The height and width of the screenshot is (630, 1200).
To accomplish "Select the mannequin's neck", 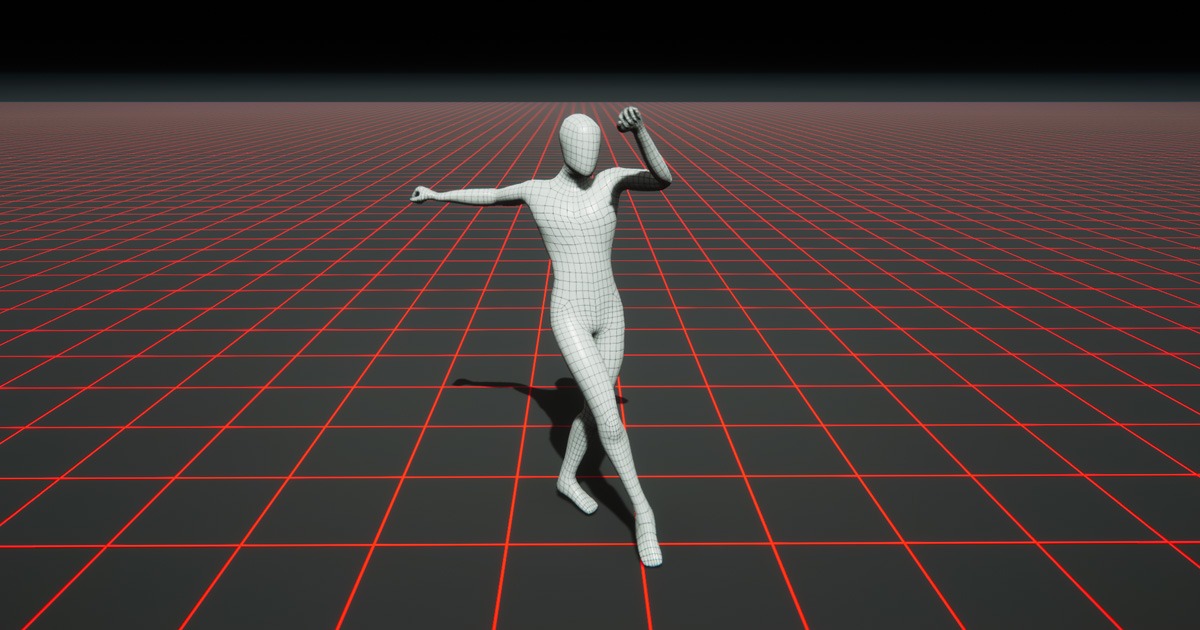I will [x=582, y=170].
